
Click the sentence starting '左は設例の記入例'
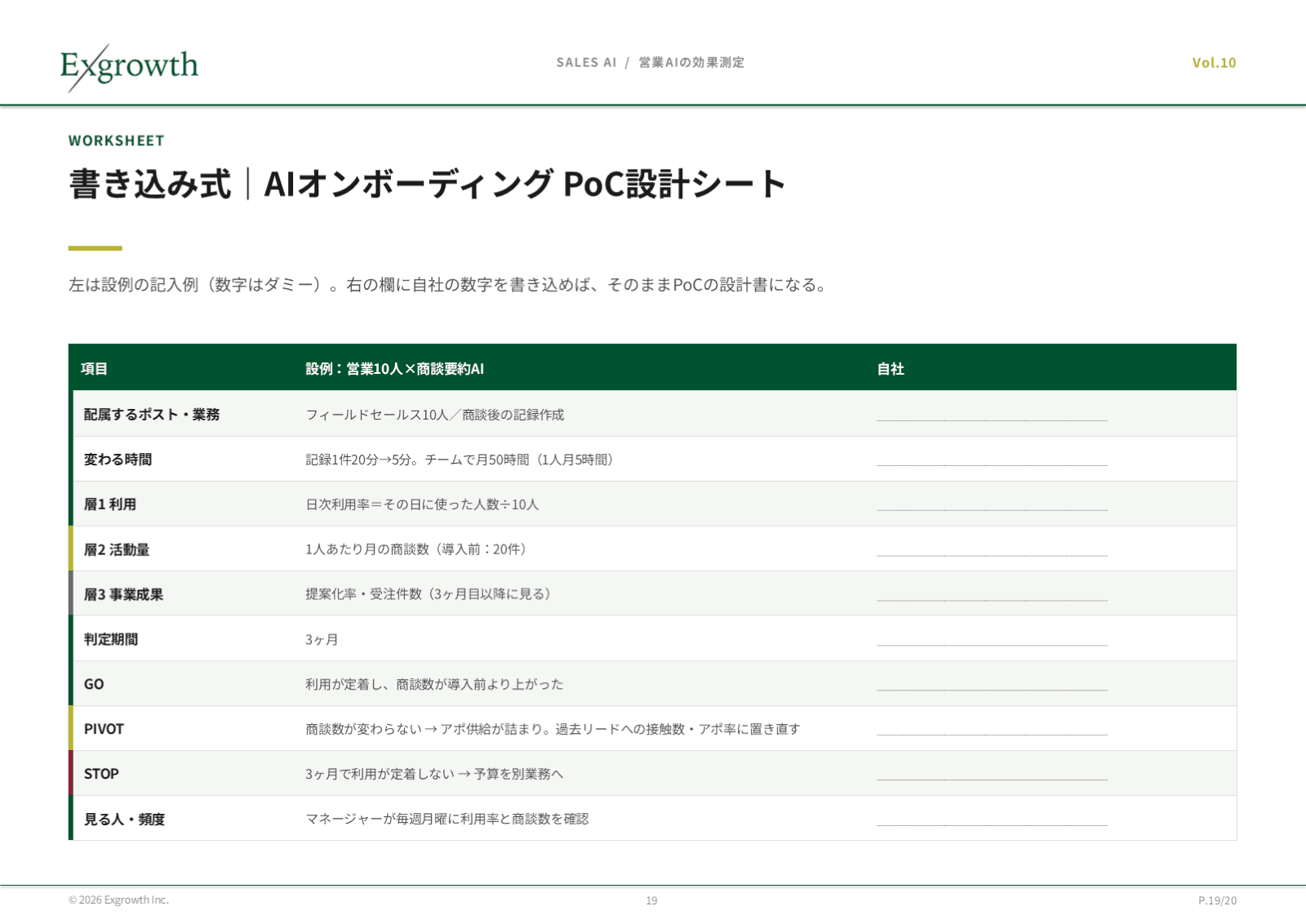coord(448,285)
